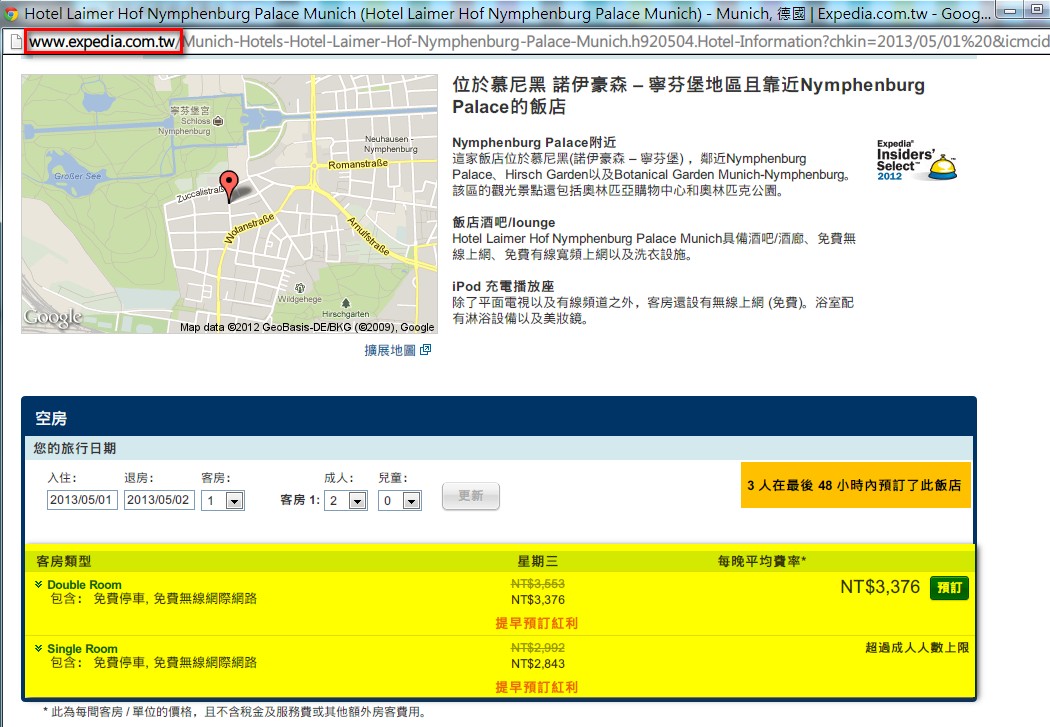Click the Chrome icon in the title bar
Image resolution: width=1050 pixels, height=727 pixels.
(x=11, y=13)
